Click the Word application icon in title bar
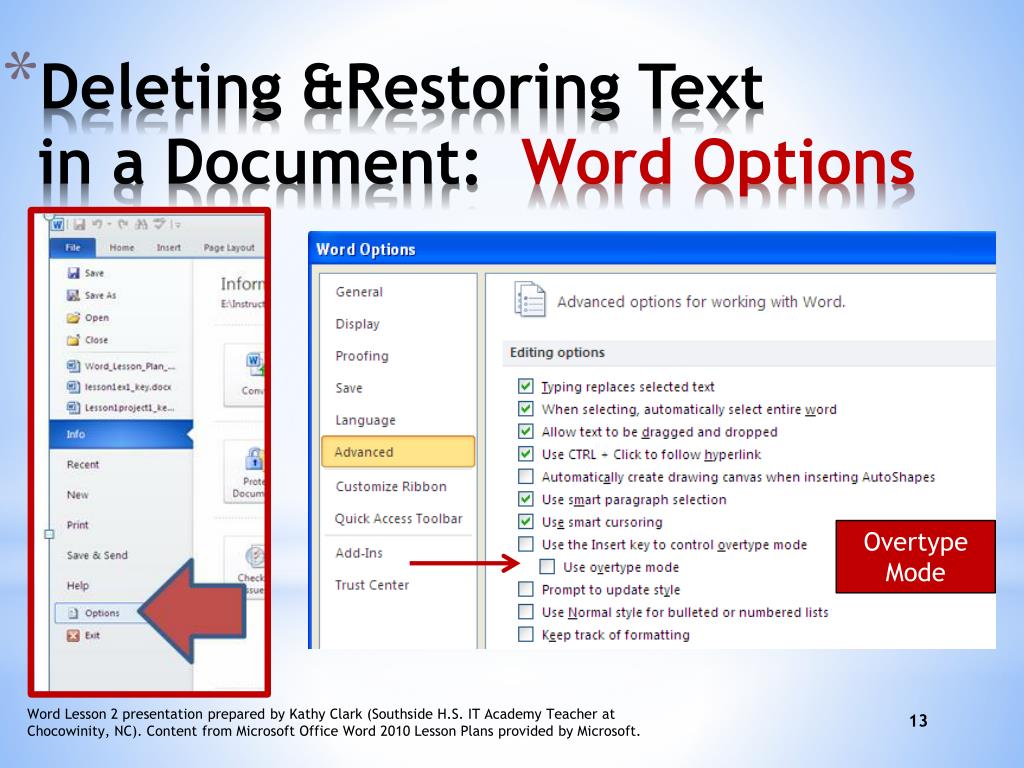 click(57, 225)
